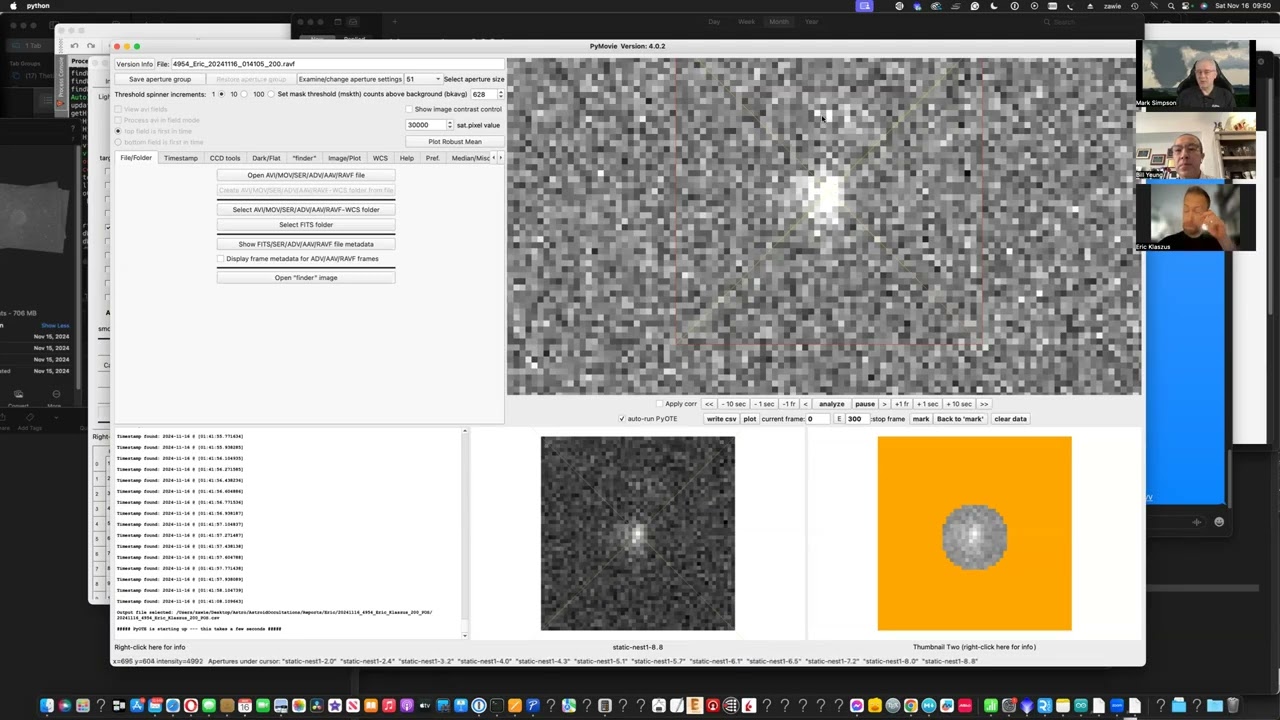Screen dimensions: 1280x720
Task: Open the Trash in the dock
Action: [x=1233, y=706]
